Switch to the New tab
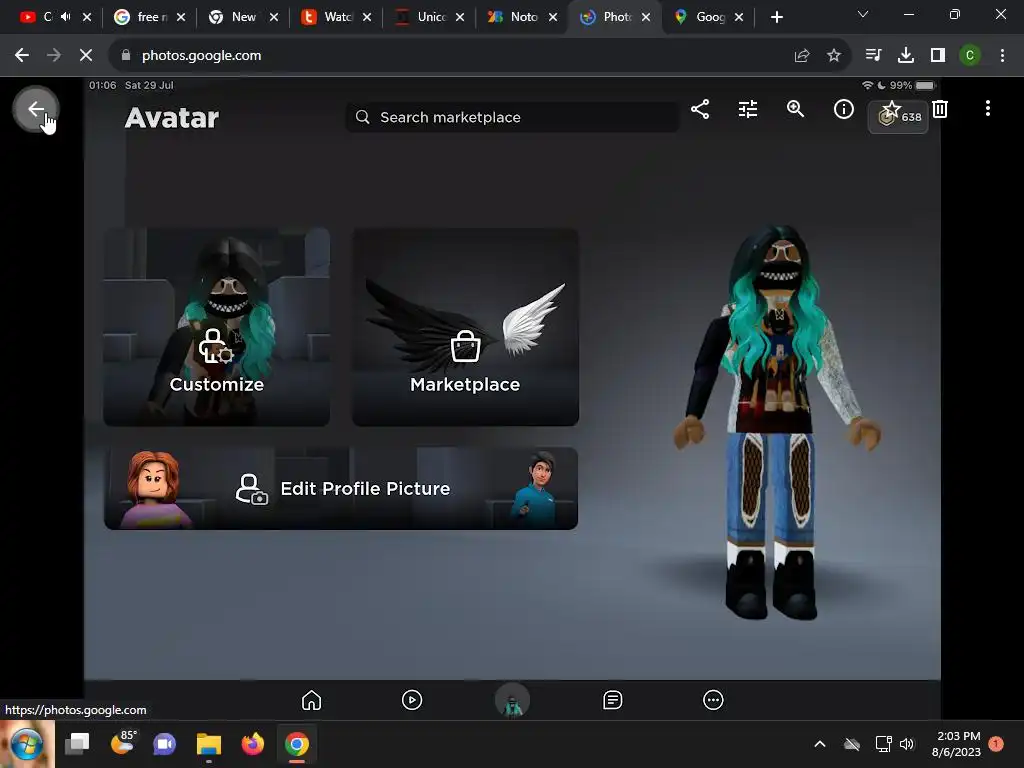 tap(242, 17)
